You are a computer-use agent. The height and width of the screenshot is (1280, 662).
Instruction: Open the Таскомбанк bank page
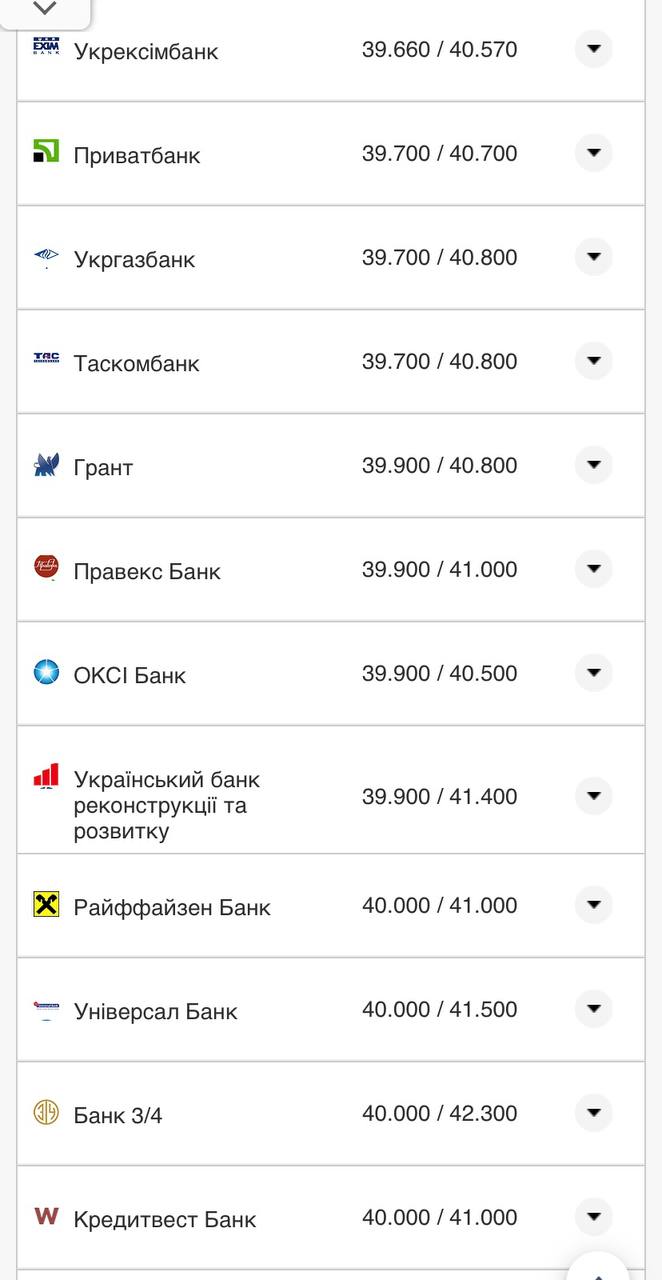tap(137, 362)
